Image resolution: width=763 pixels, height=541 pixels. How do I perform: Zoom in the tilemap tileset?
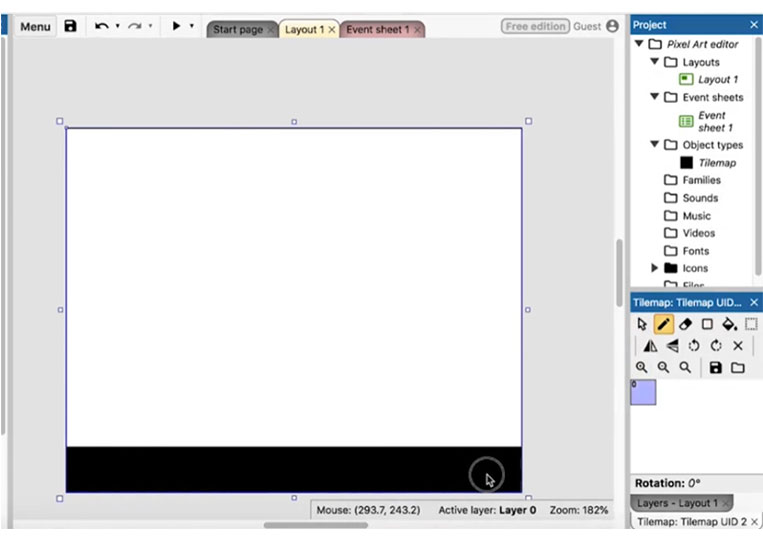pyautogui.click(x=642, y=367)
